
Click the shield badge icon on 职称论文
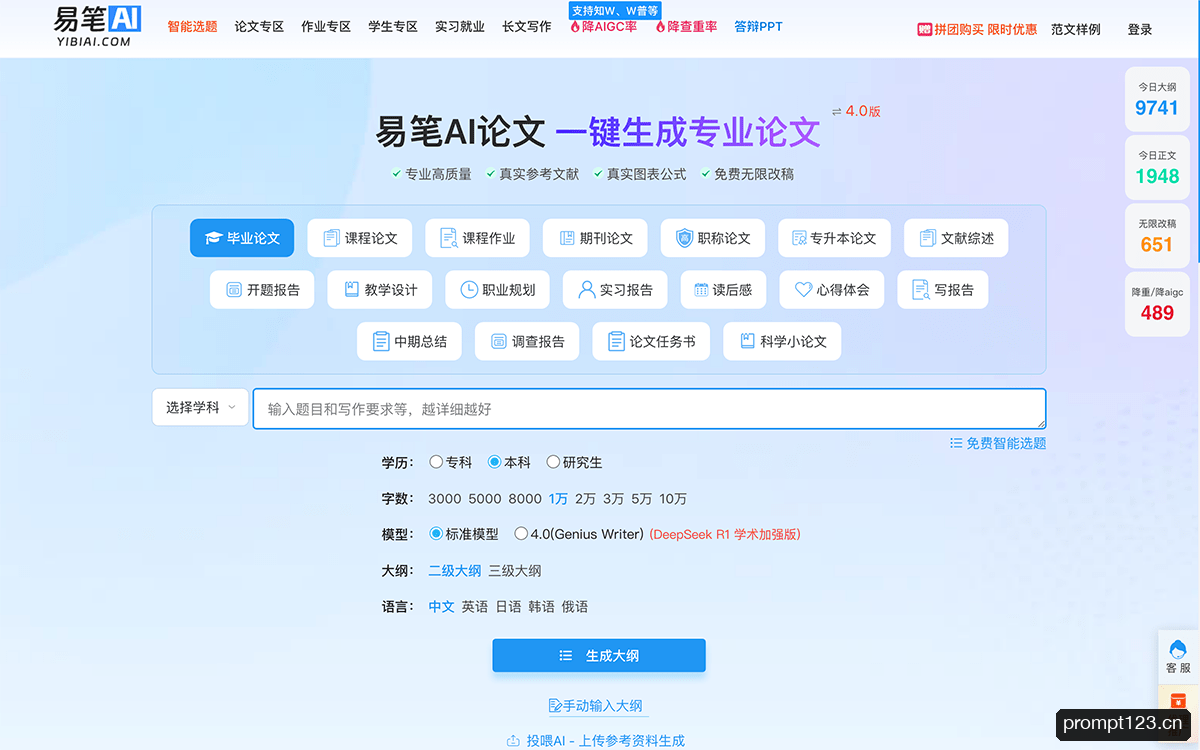click(684, 238)
